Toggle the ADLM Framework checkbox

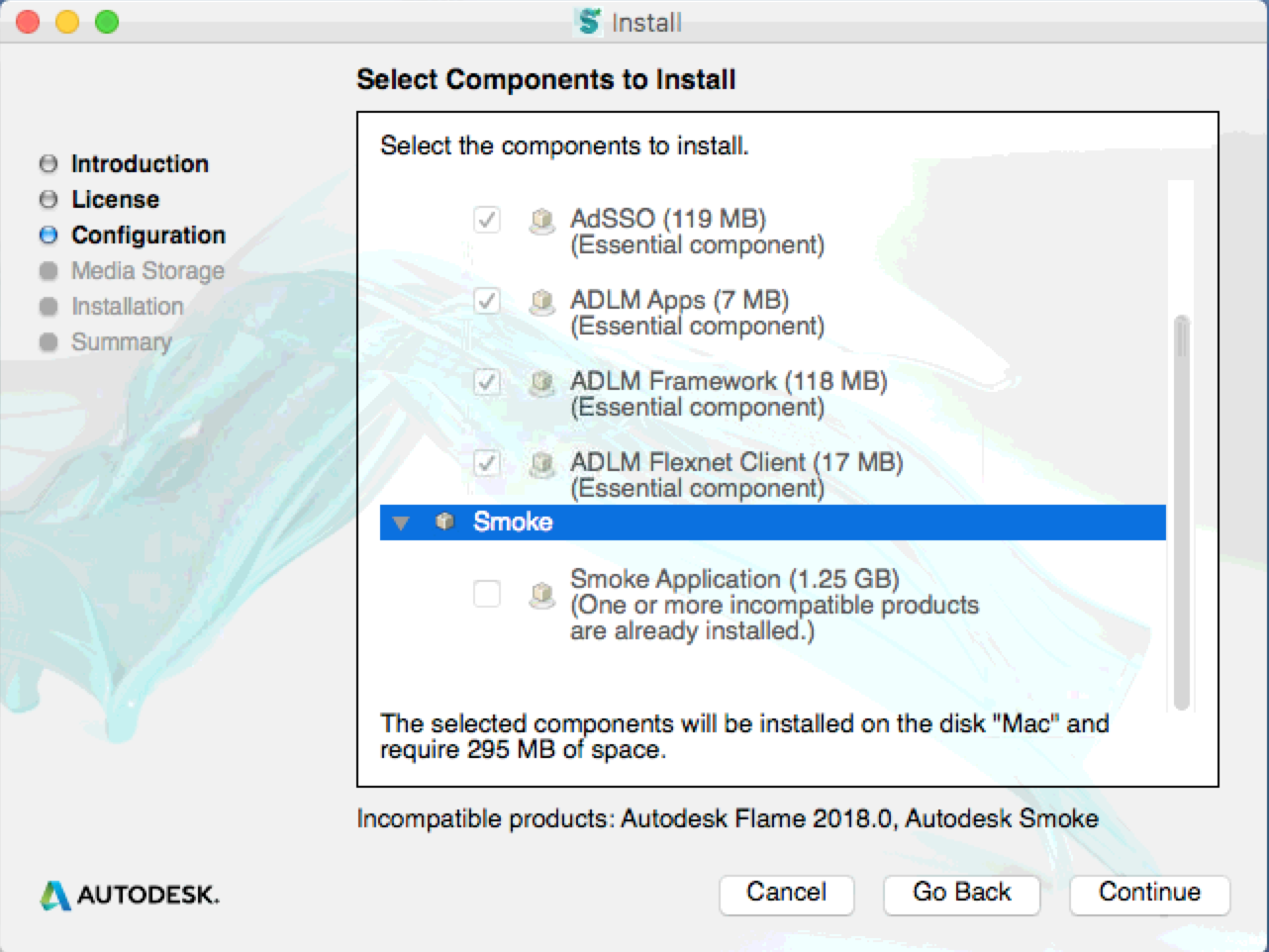coord(487,382)
